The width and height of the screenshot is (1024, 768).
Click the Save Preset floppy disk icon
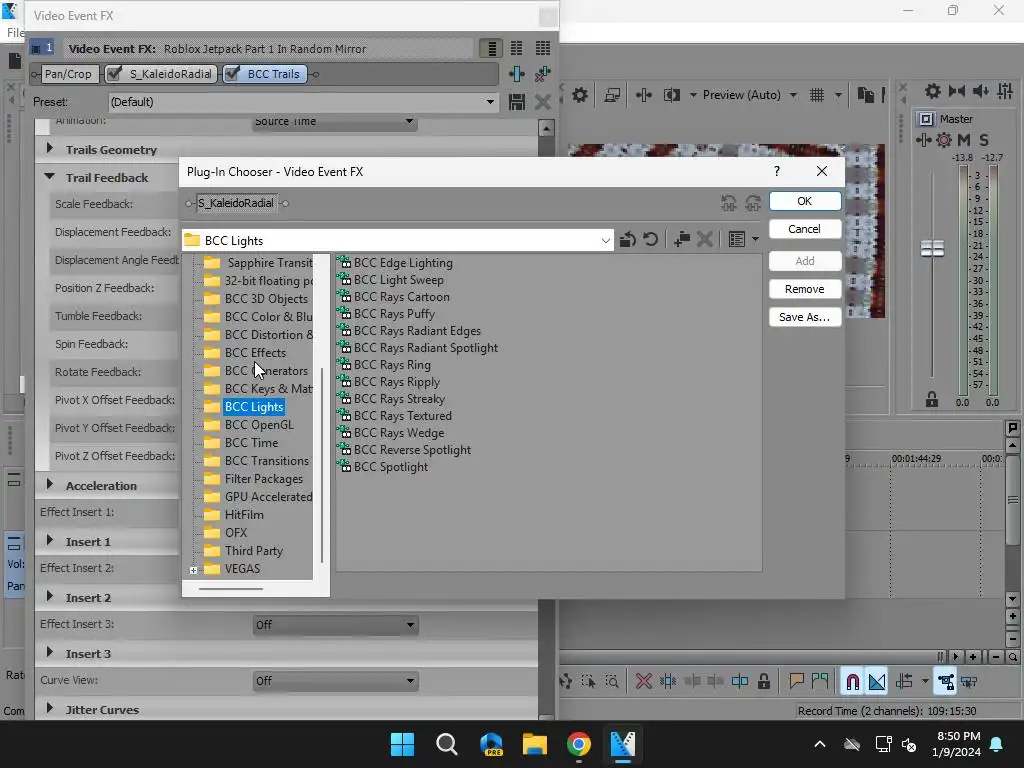click(x=517, y=102)
